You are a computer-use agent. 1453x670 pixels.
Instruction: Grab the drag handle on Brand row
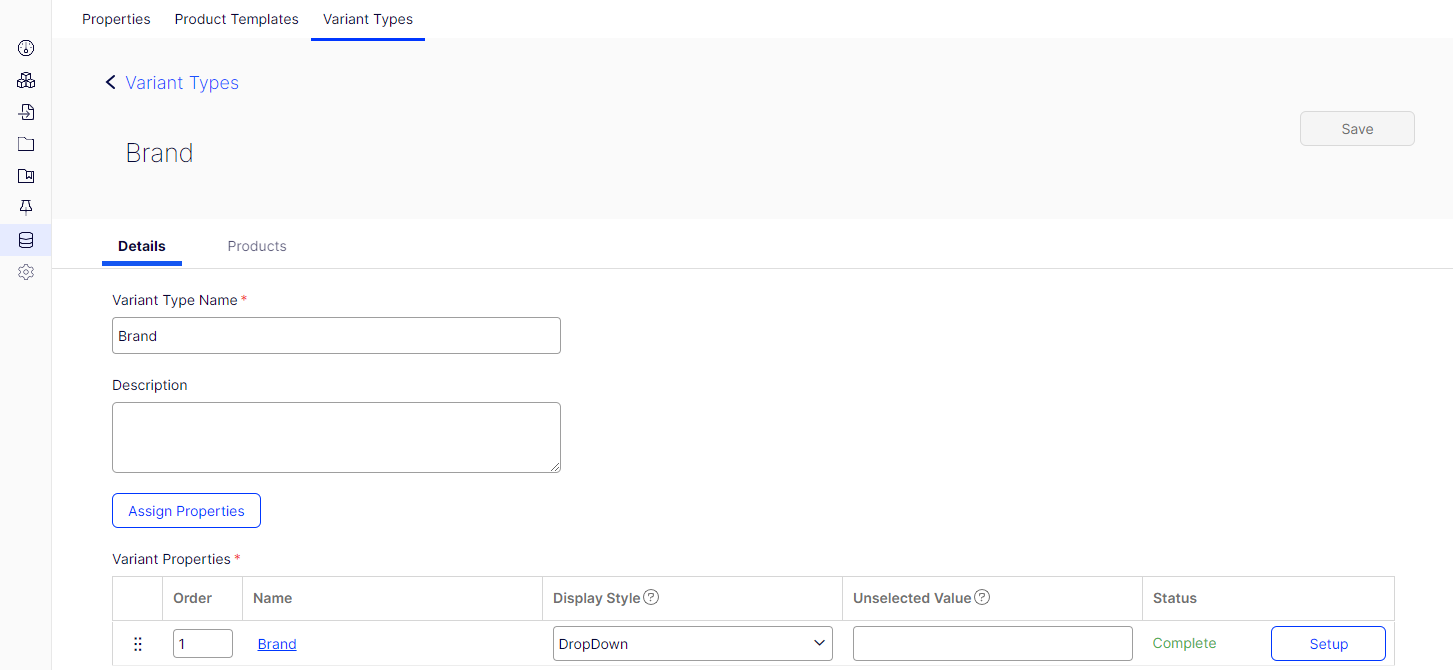[138, 644]
